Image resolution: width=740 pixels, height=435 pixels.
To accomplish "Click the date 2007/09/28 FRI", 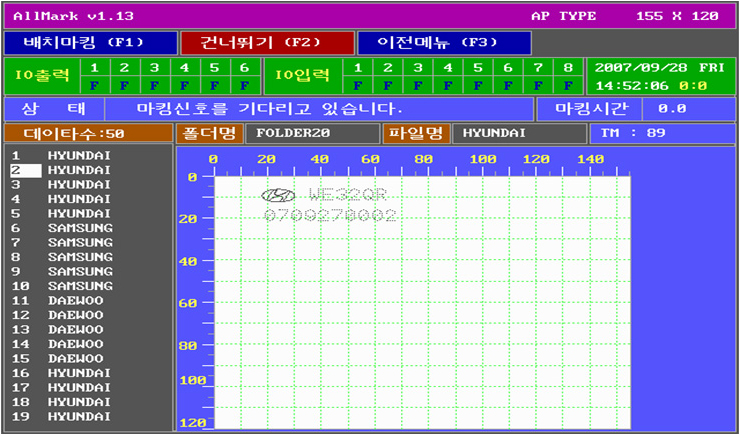I will coord(659,67).
